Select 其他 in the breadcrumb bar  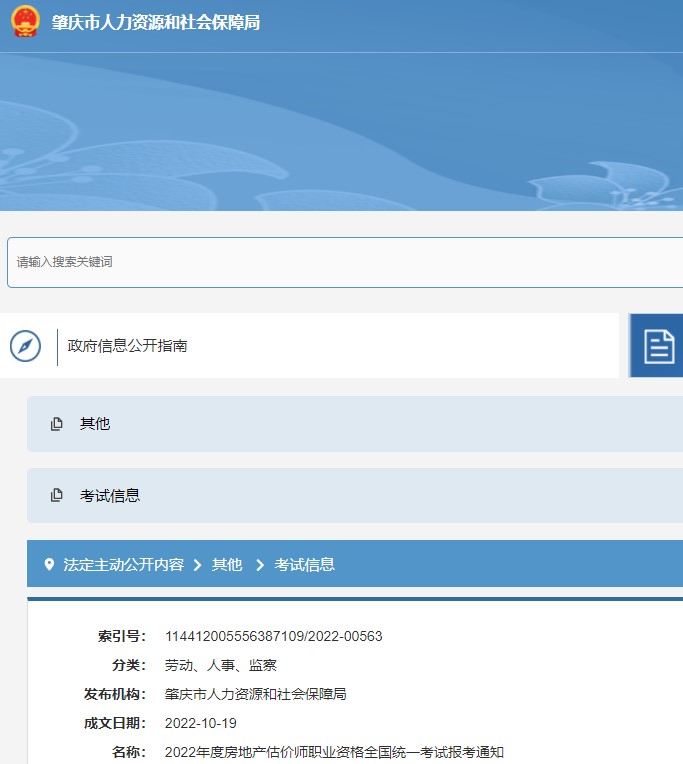coord(227,565)
